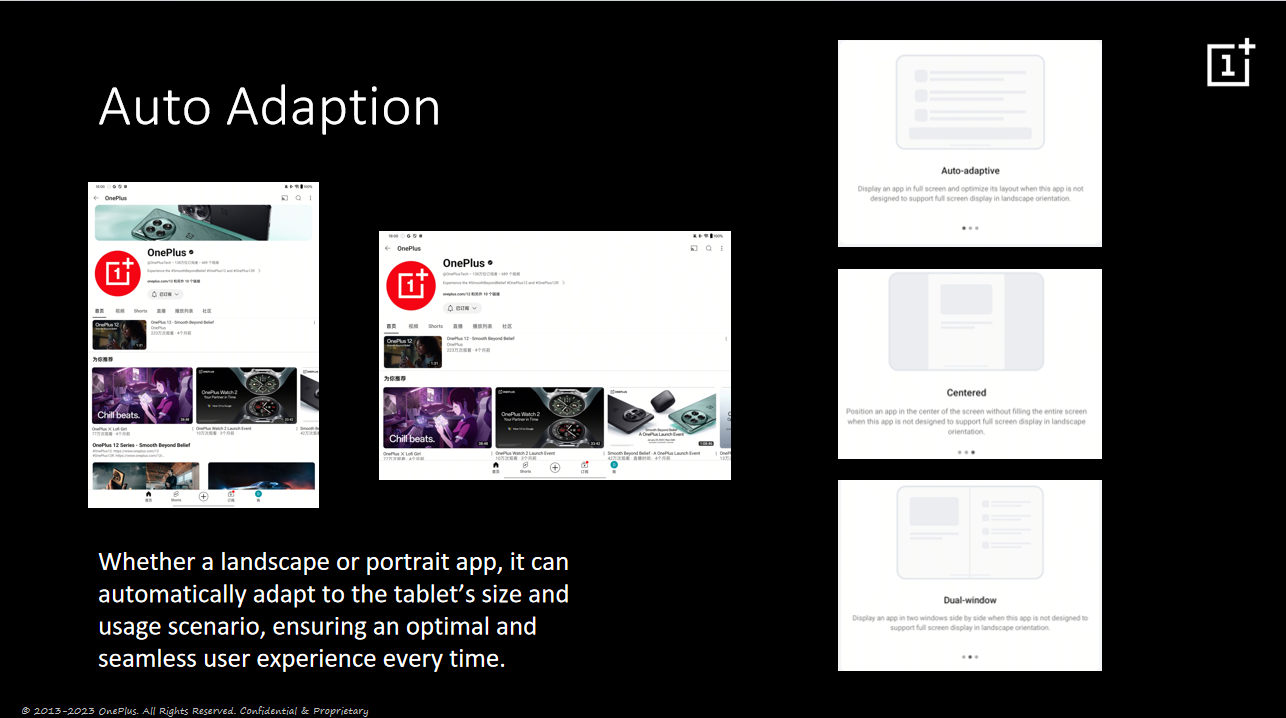Viewport: 1286px width, 718px height.
Task: Tap the OnePlus channel avatar in the portrait screenshot
Action: point(117,273)
